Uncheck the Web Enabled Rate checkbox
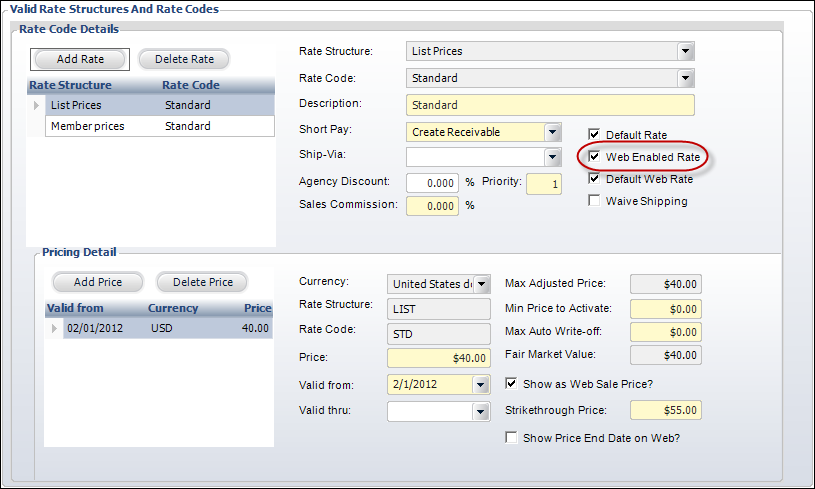 [x=594, y=156]
